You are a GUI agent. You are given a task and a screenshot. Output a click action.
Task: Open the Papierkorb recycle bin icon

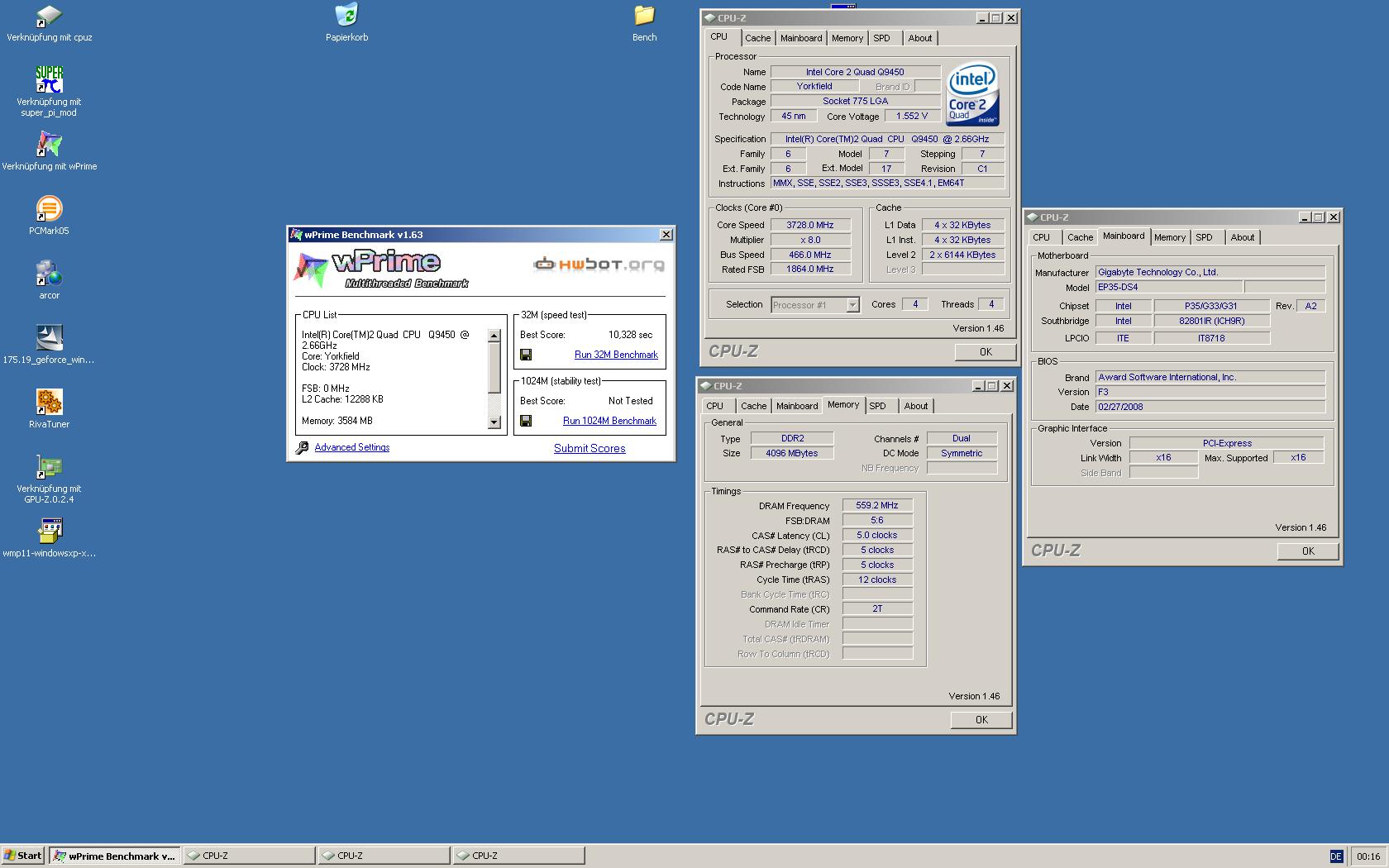(346, 23)
